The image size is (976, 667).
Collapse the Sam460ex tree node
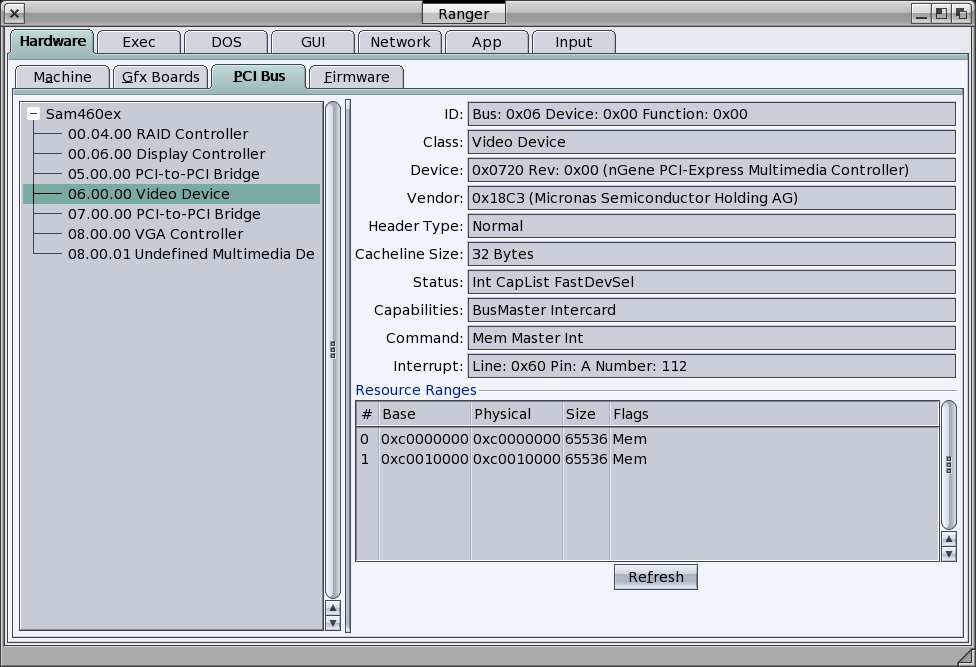(34, 114)
